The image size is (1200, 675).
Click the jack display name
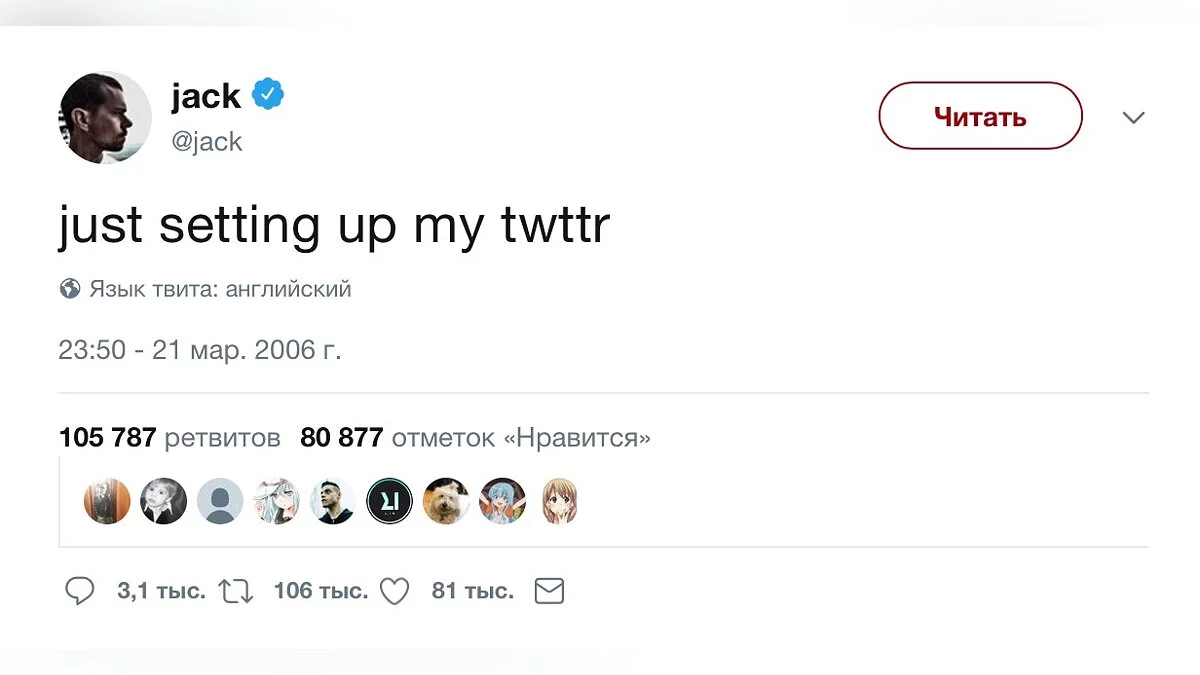[x=206, y=96]
